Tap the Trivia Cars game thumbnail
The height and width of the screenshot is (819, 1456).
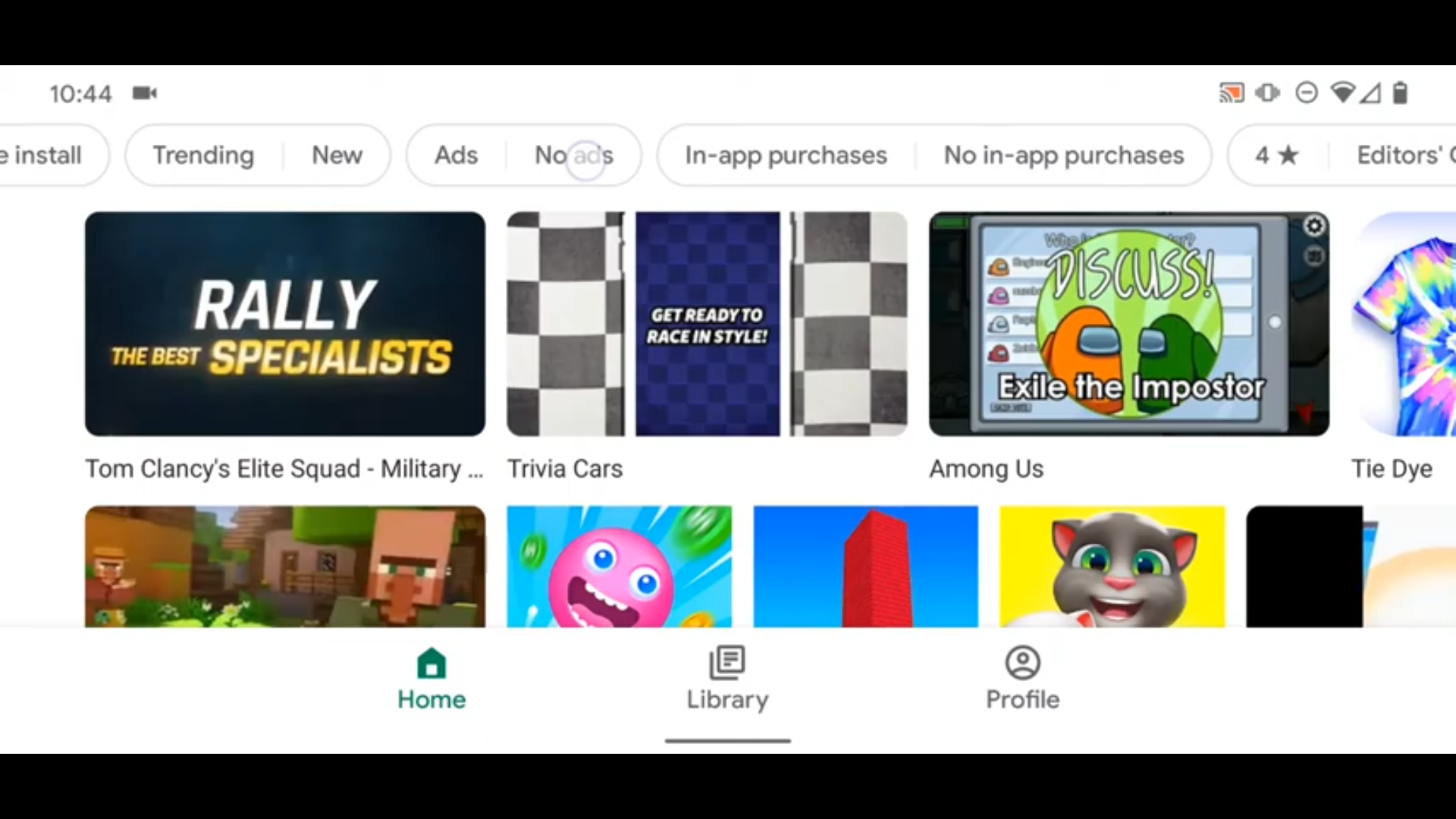tap(706, 324)
